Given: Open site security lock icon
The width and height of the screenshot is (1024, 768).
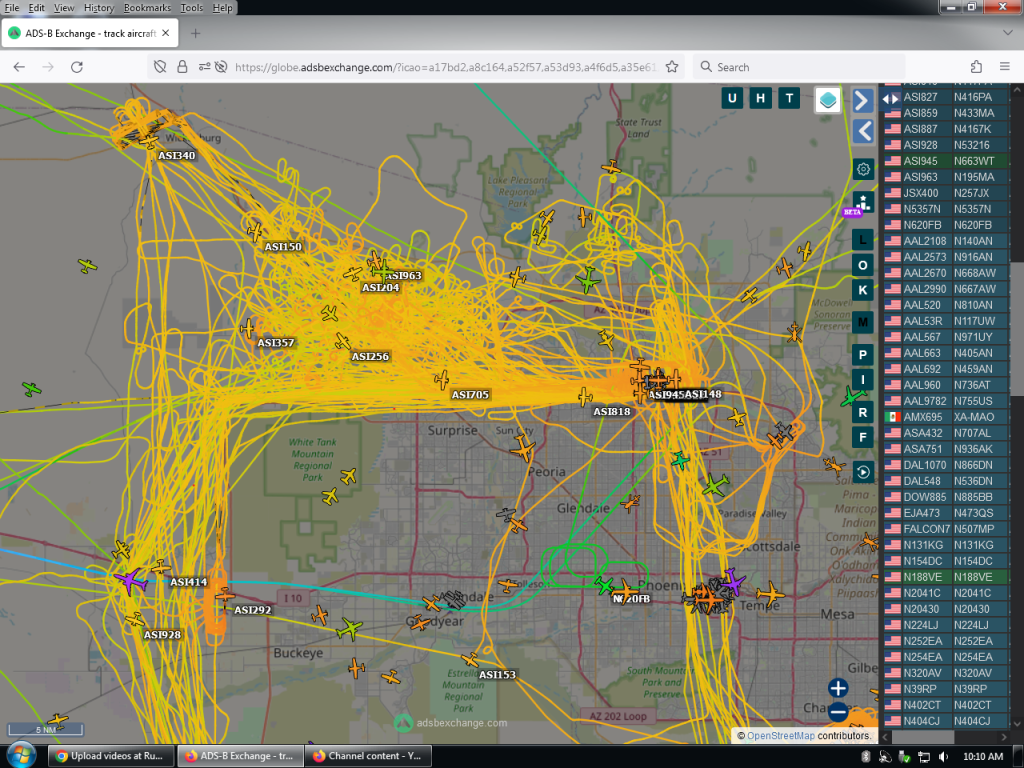Looking at the screenshot, I should pos(182,67).
